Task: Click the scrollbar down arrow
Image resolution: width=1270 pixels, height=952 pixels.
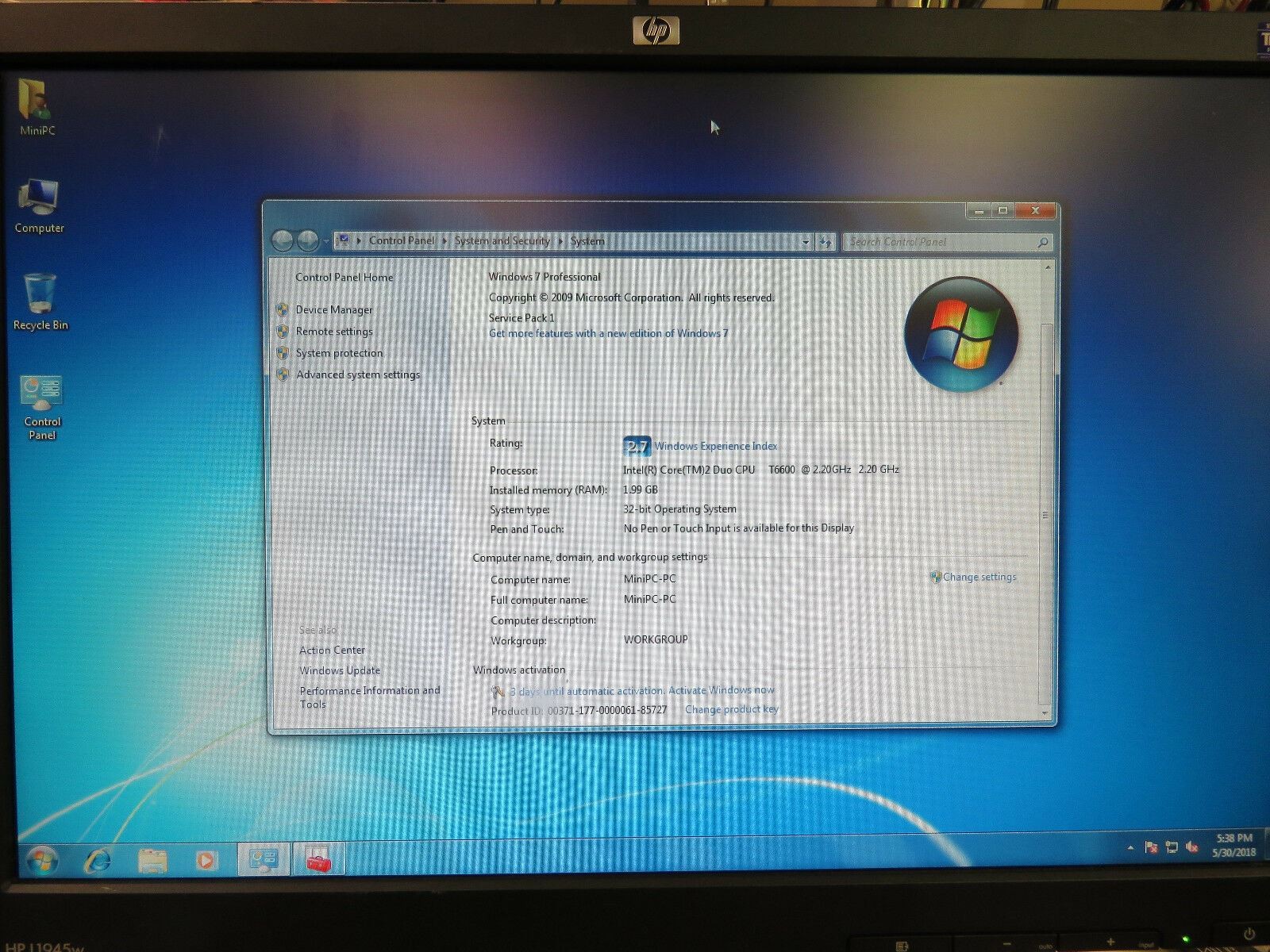Action: click(x=1046, y=712)
